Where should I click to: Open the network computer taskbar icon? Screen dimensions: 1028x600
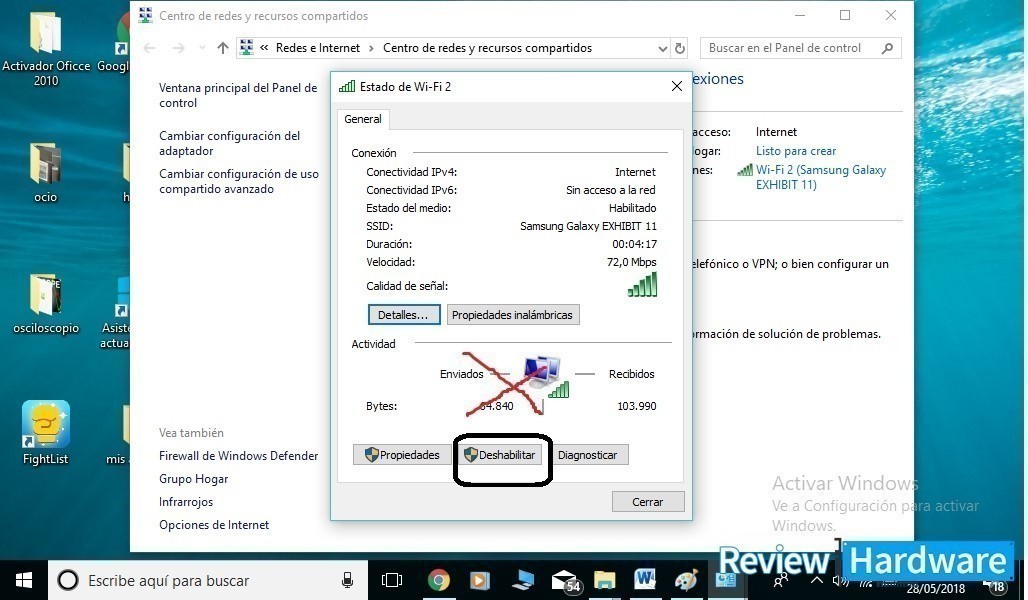pyautogui.click(x=523, y=580)
